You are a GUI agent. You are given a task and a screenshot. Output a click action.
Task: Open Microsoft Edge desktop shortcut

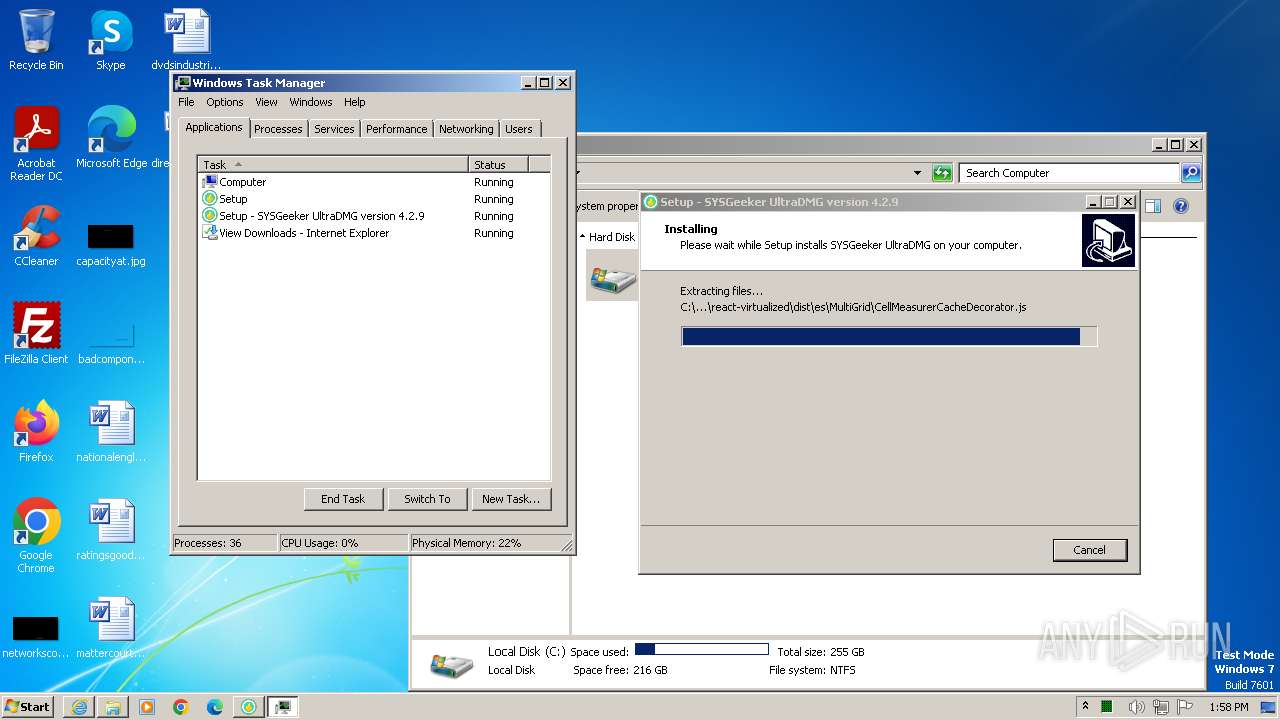pyautogui.click(x=111, y=138)
